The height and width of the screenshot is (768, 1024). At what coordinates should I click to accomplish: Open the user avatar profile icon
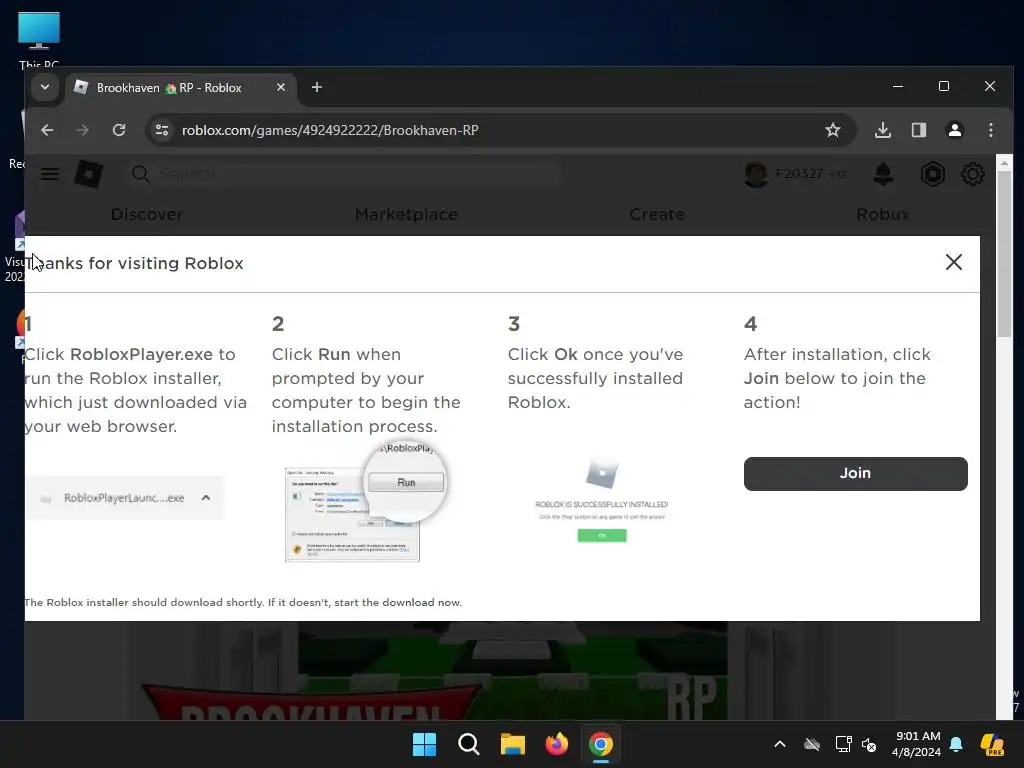tap(756, 174)
